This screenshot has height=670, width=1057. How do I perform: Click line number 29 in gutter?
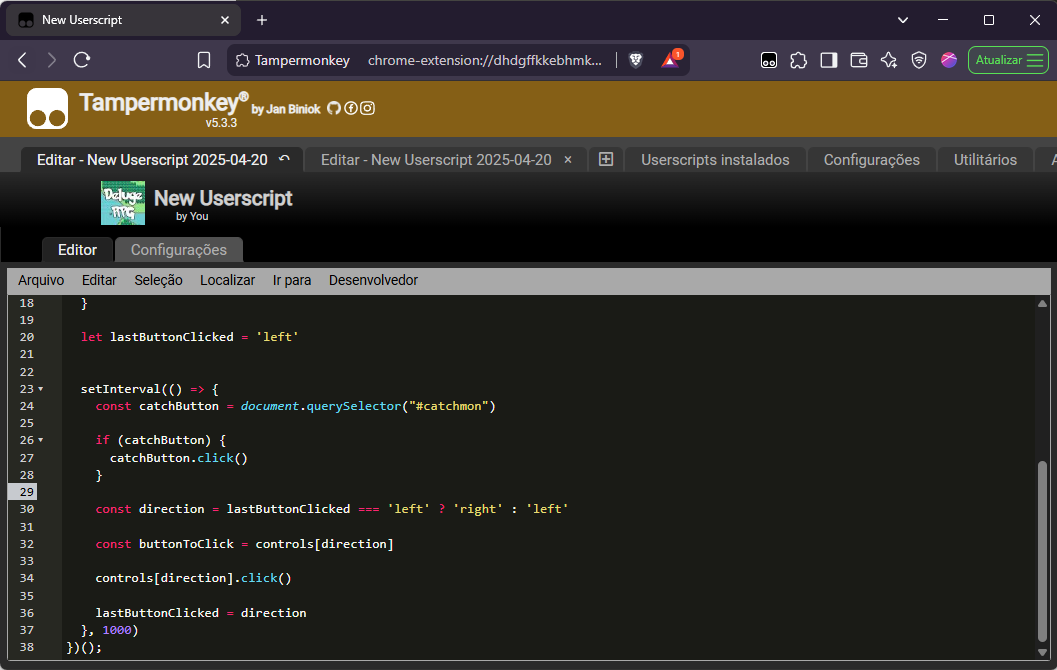pyautogui.click(x=27, y=492)
